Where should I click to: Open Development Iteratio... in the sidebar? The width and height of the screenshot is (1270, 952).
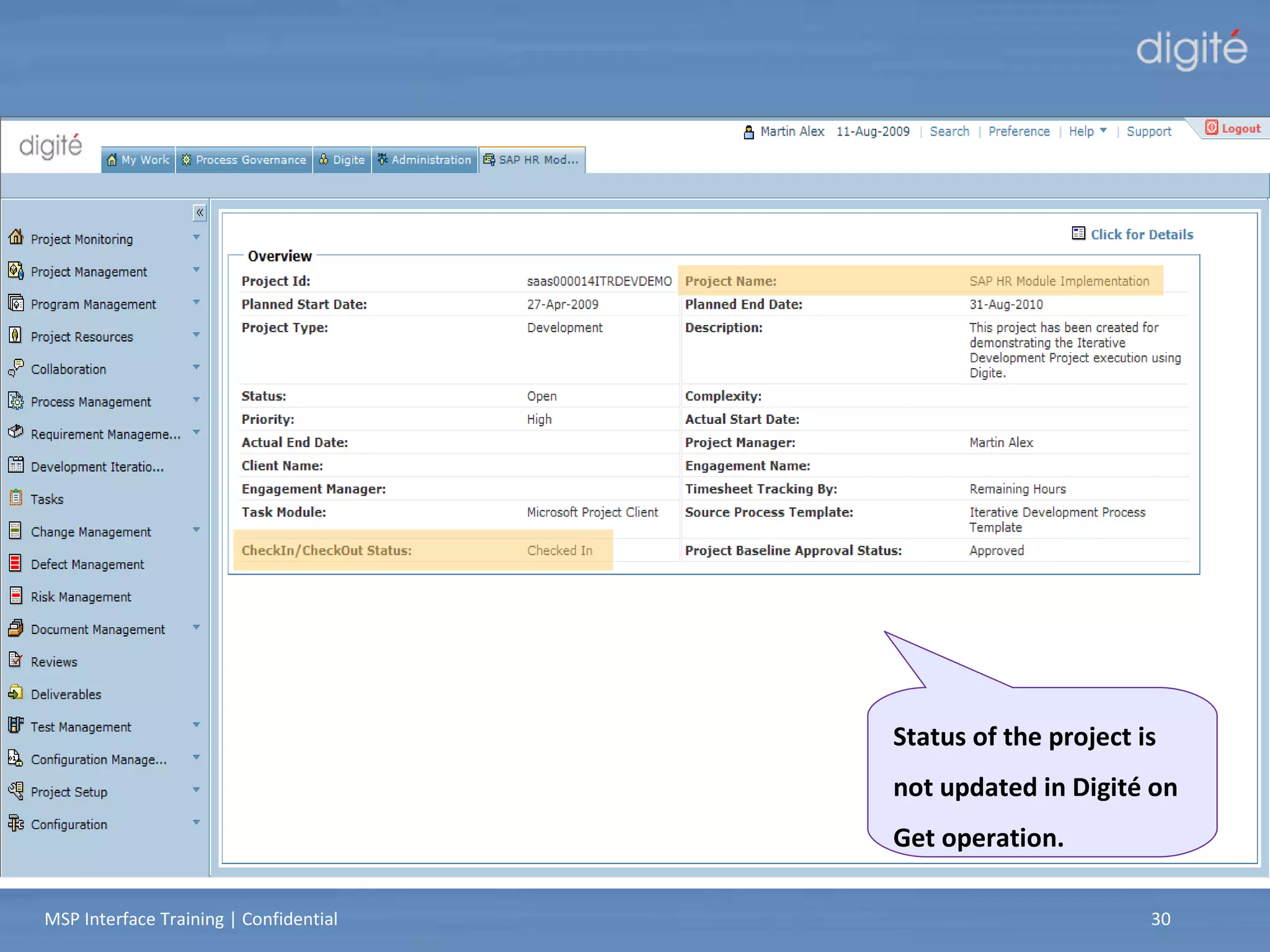[x=97, y=467]
